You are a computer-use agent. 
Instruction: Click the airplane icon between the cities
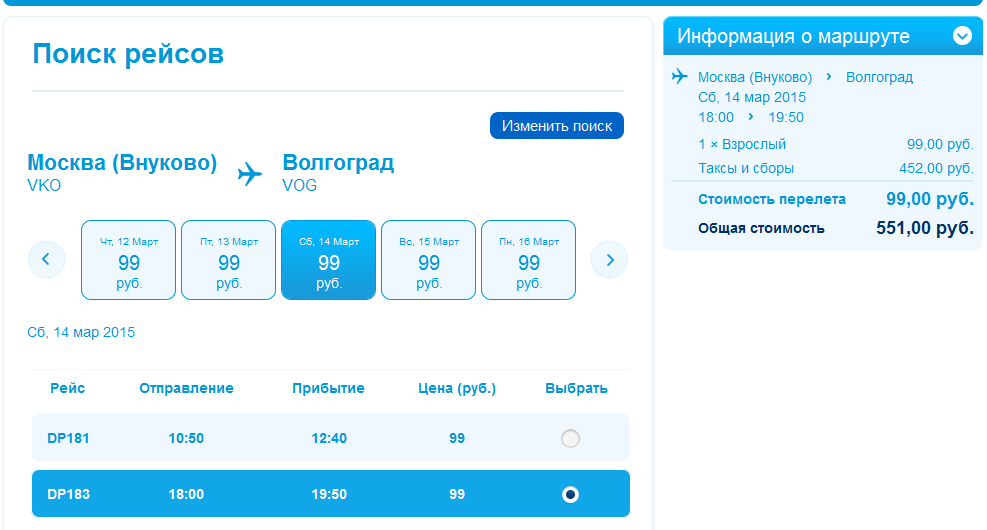pyautogui.click(x=250, y=174)
